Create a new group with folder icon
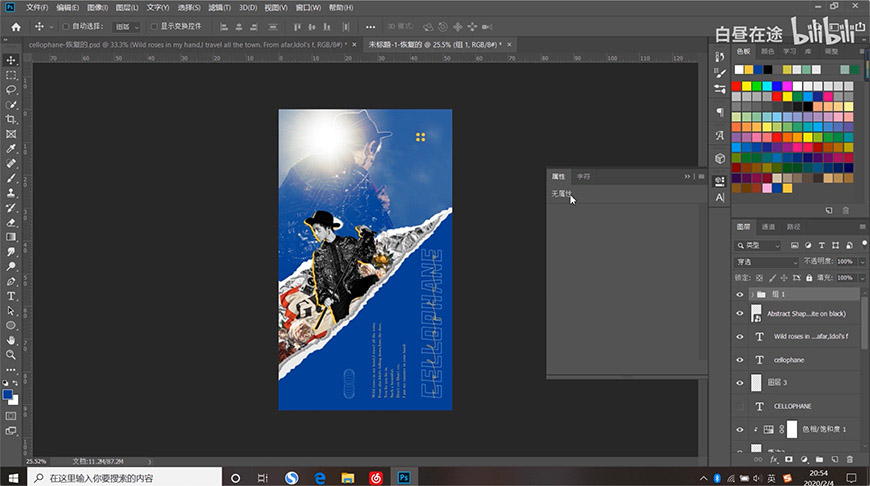Screen dimensions: 870x486 click(x=820, y=459)
